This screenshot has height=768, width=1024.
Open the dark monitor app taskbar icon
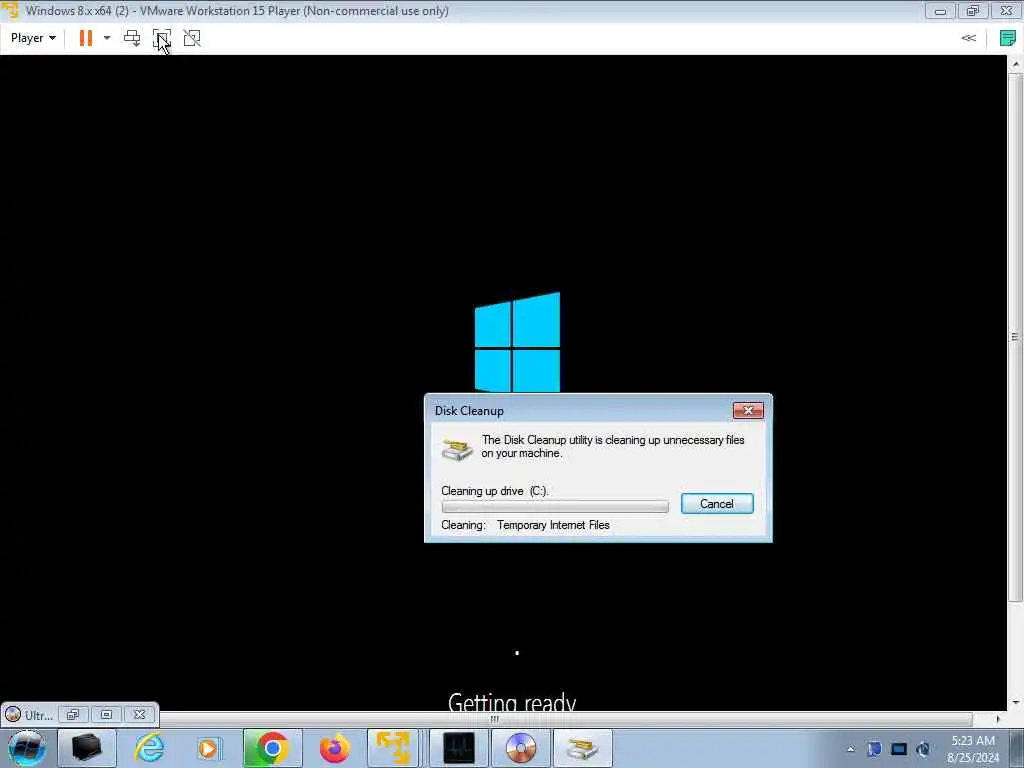click(458, 748)
